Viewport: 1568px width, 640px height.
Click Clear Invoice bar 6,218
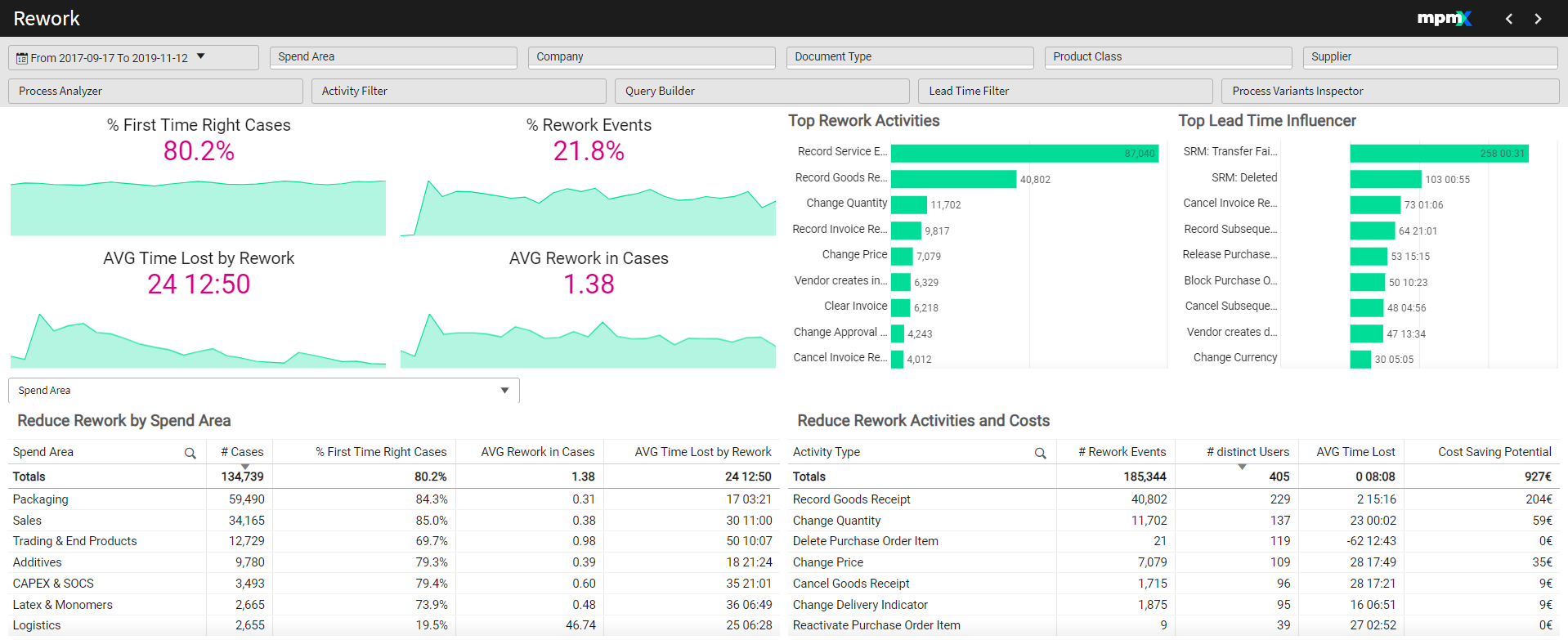[900, 308]
